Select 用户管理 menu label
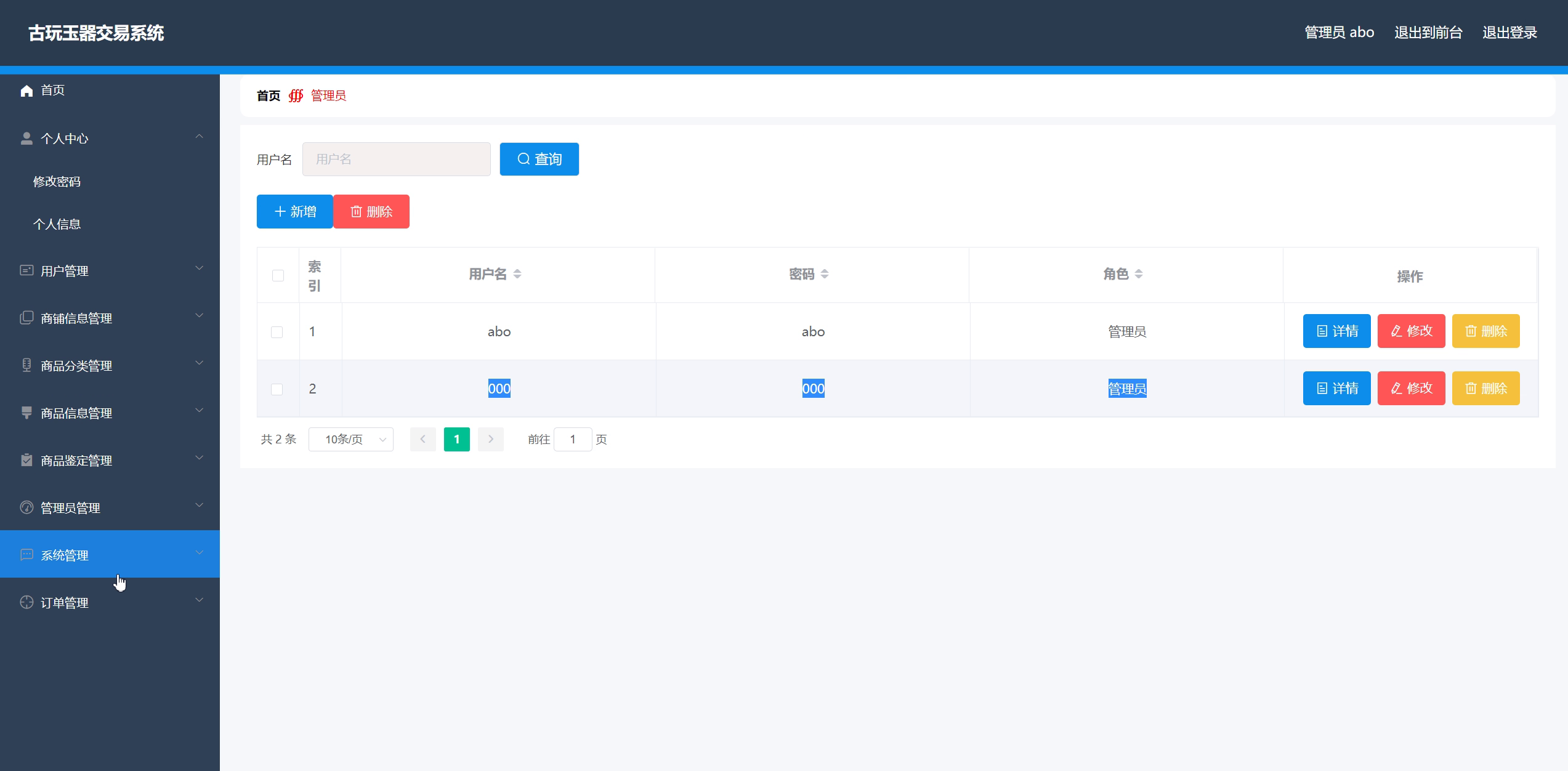The height and width of the screenshot is (771, 1568). (x=65, y=271)
